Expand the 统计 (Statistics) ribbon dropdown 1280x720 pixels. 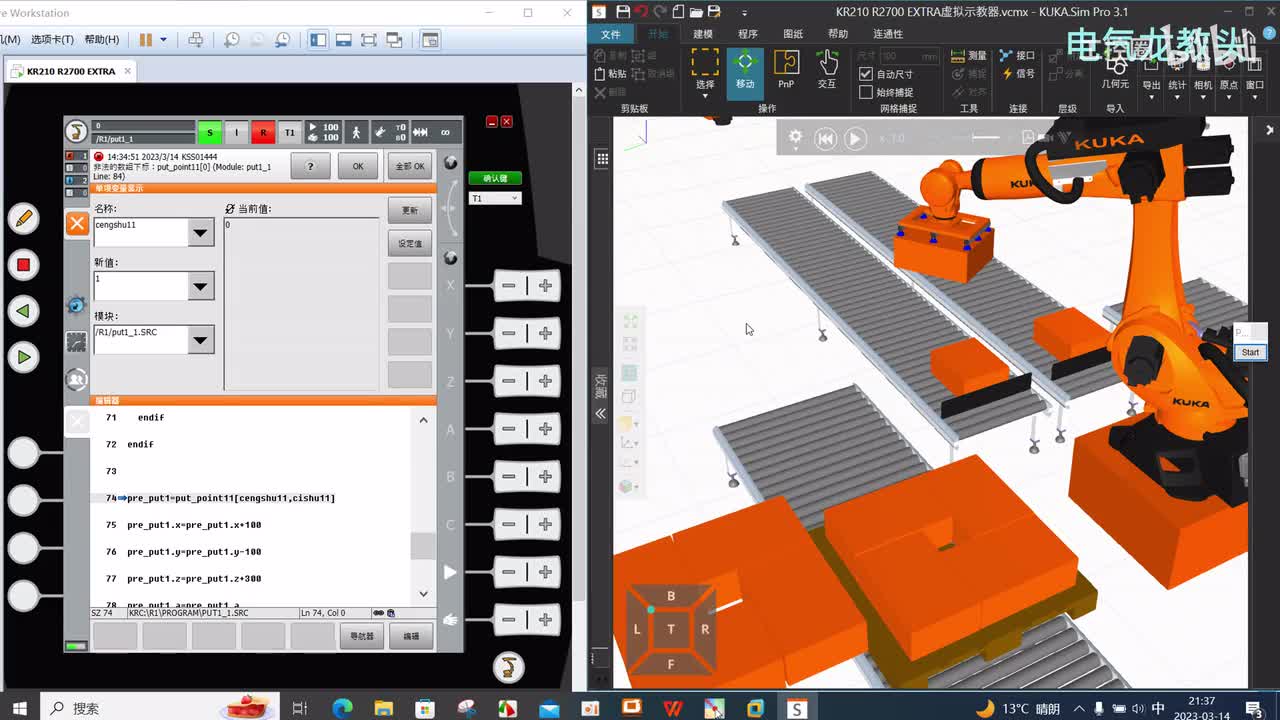point(1177,97)
